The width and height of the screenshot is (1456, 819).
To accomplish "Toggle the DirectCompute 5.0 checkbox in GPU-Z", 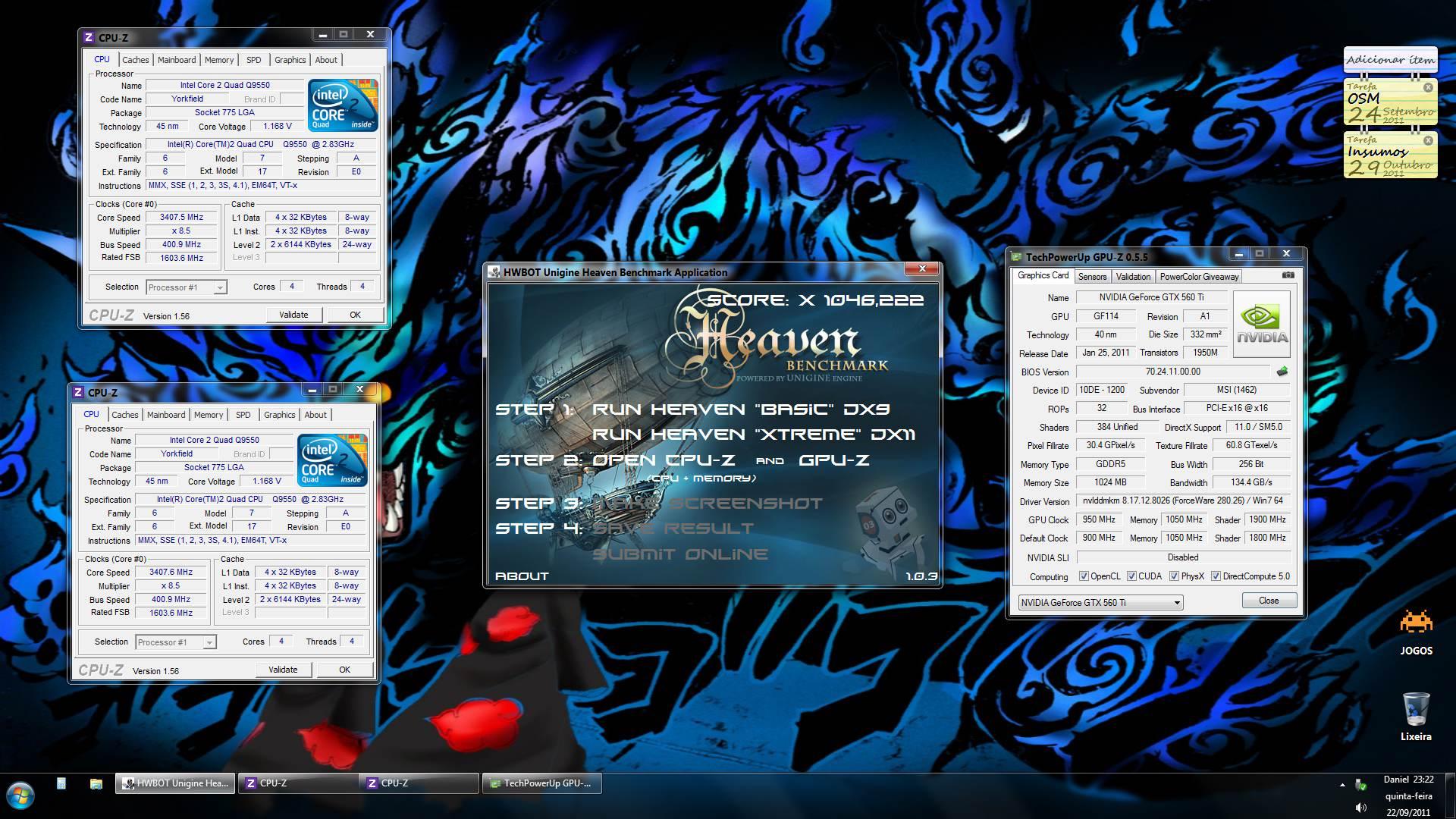I will coord(1216,576).
